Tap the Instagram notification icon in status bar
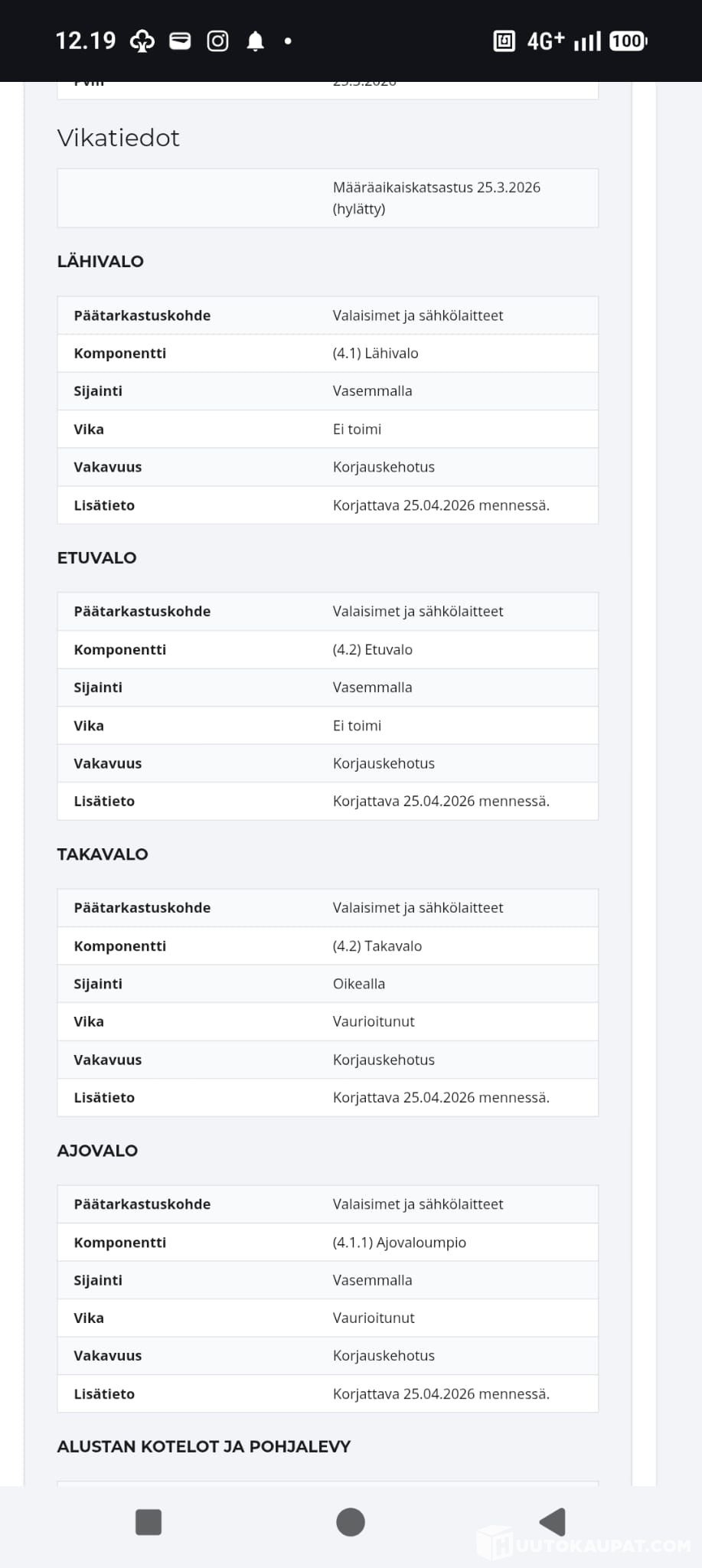 coord(217,41)
